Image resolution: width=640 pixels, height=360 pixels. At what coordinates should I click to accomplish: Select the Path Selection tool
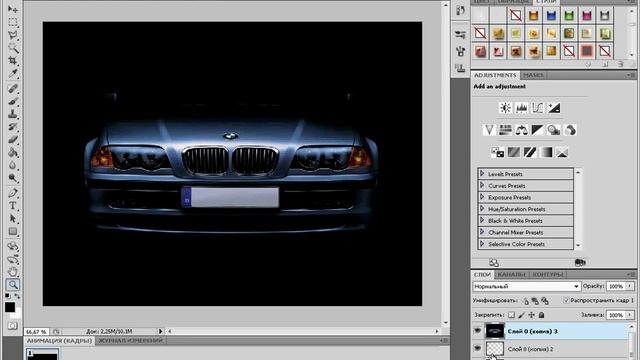click(x=13, y=218)
